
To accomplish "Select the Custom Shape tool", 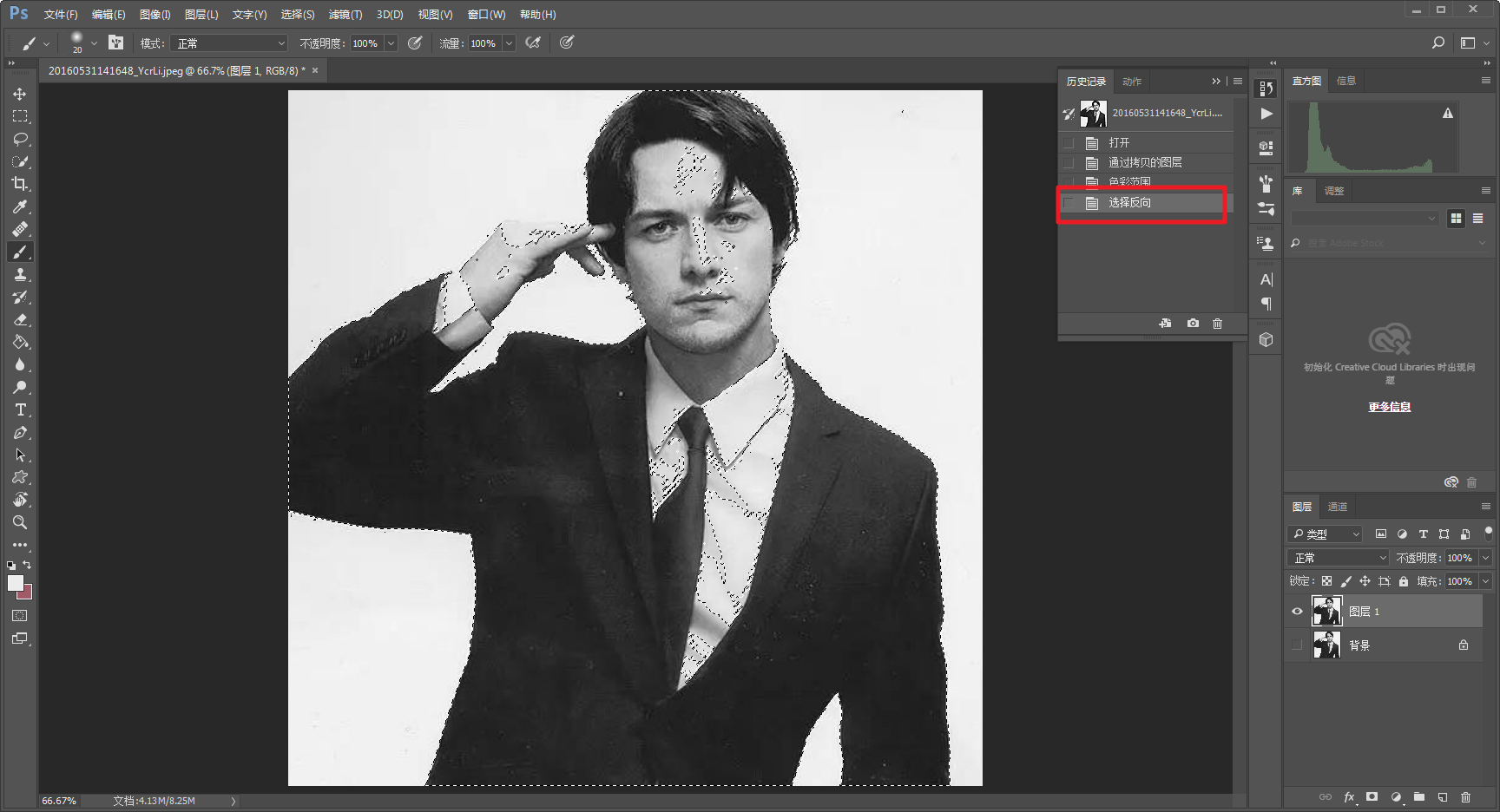I will 20,477.
